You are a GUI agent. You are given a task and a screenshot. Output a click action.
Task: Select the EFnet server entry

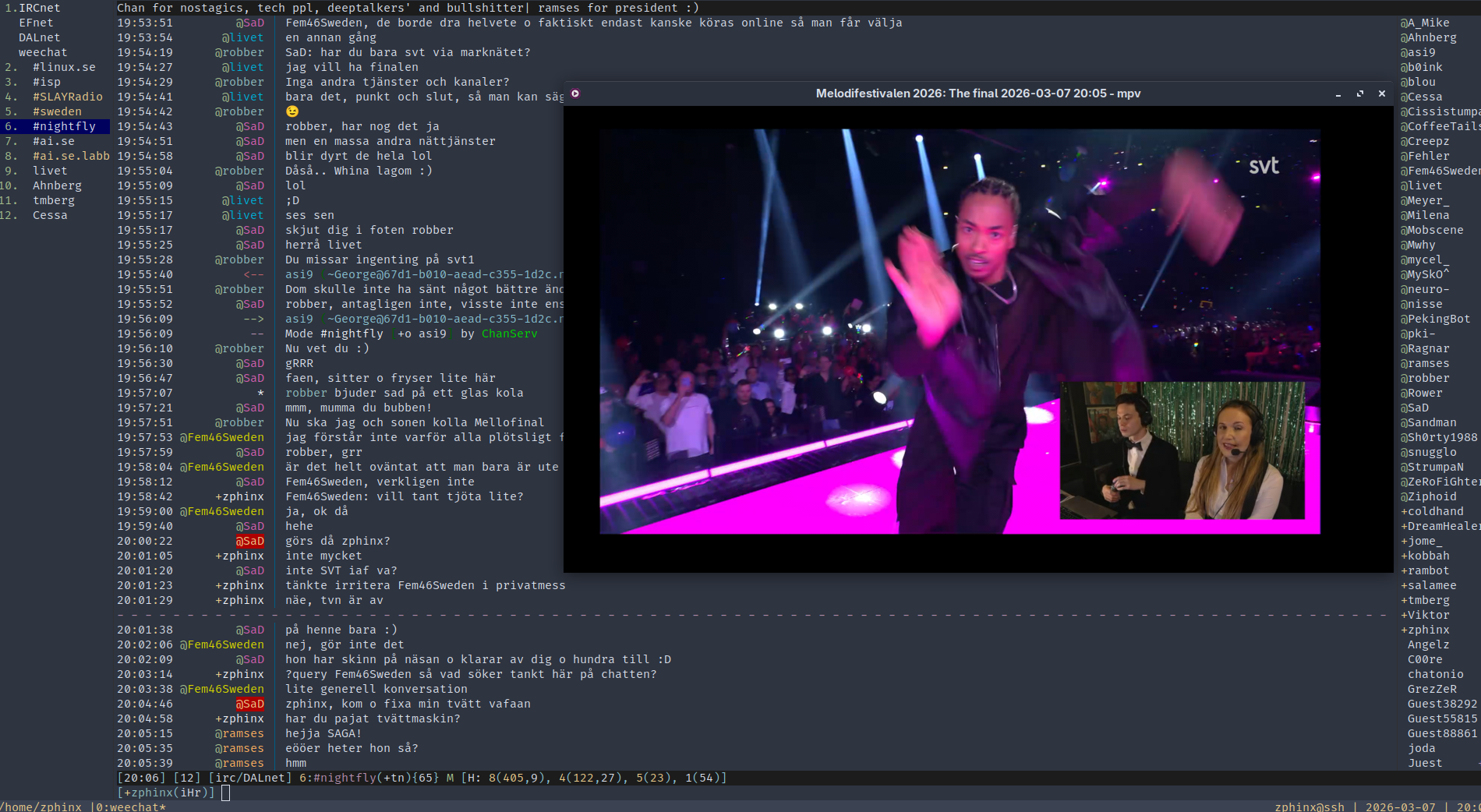[x=36, y=23]
